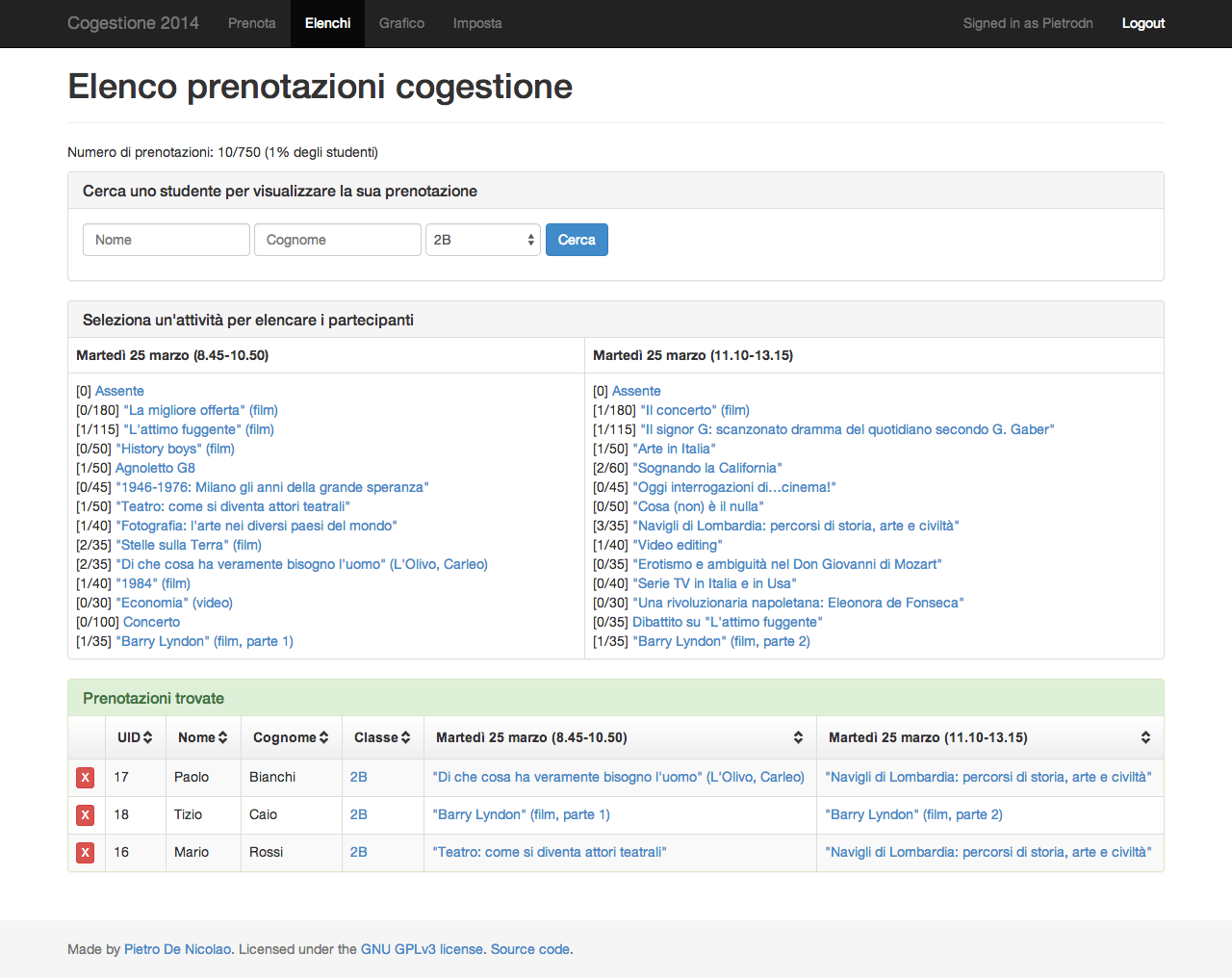
Task: Open "Barry Lyndon" (film, parte 1) activity list
Action: click(x=204, y=641)
